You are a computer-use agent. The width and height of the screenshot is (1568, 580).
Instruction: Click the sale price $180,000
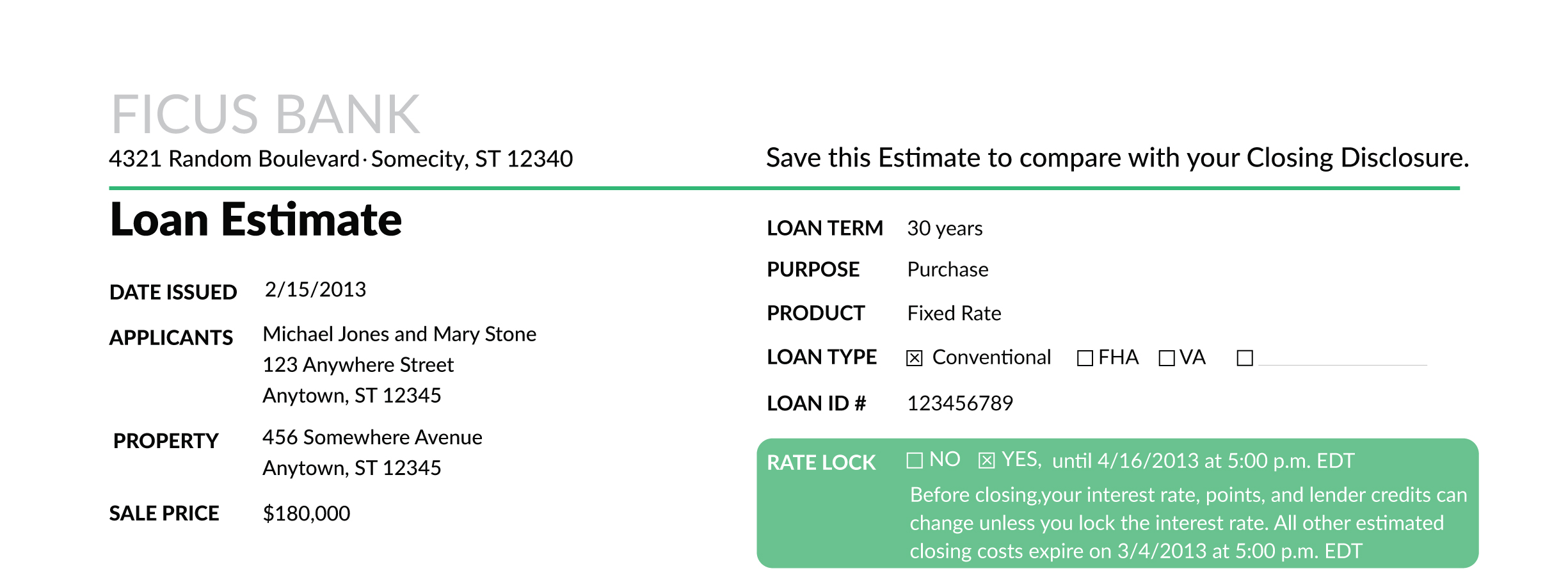[307, 513]
